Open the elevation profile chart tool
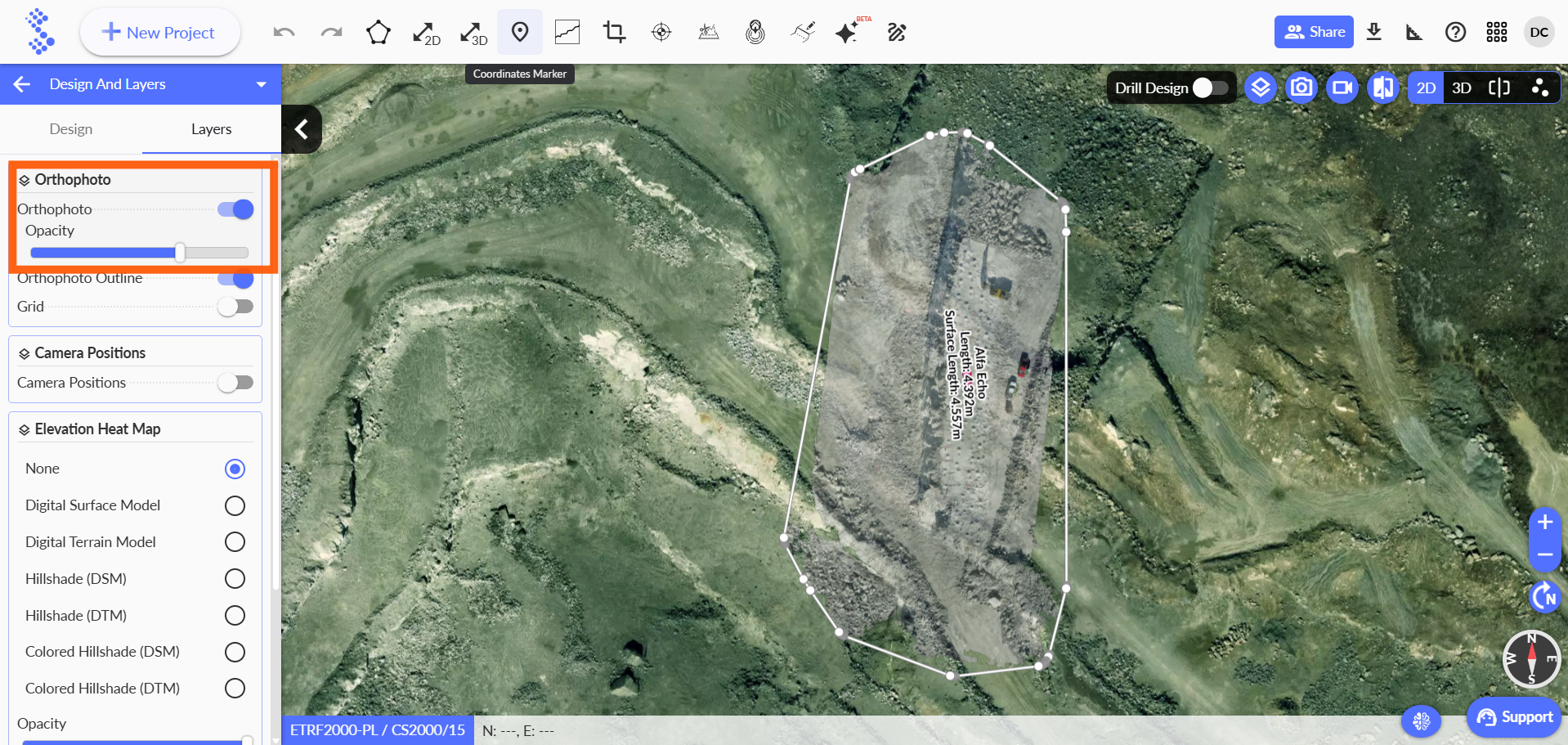Screen dimensions: 1568x745 point(567,33)
